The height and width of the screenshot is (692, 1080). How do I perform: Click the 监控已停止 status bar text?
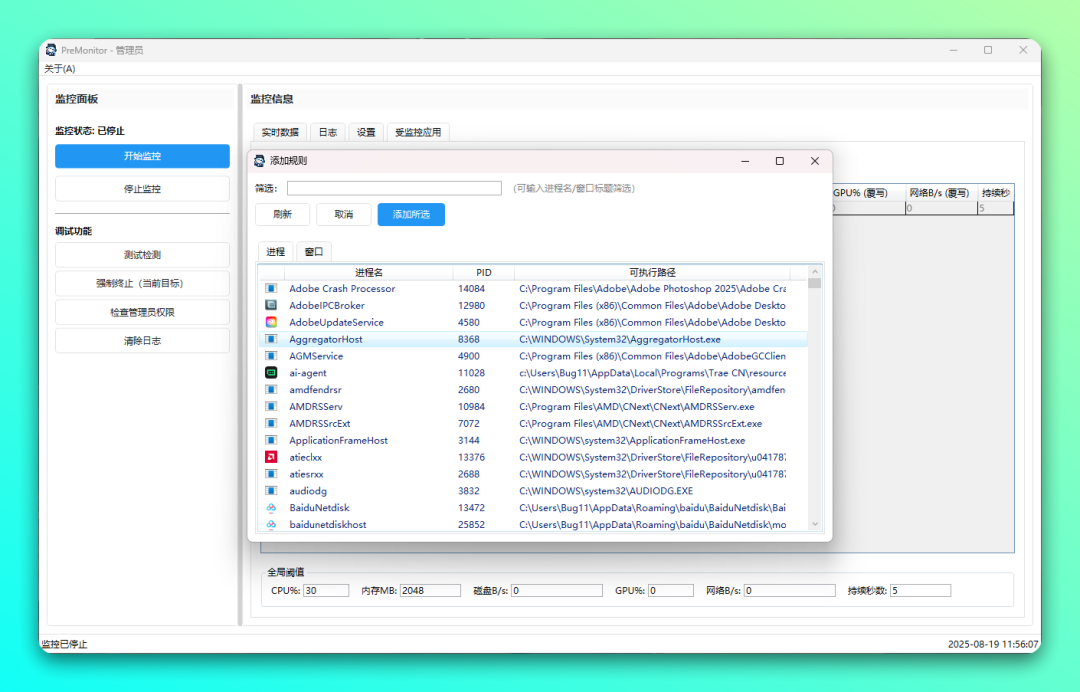tap(64, 644)
